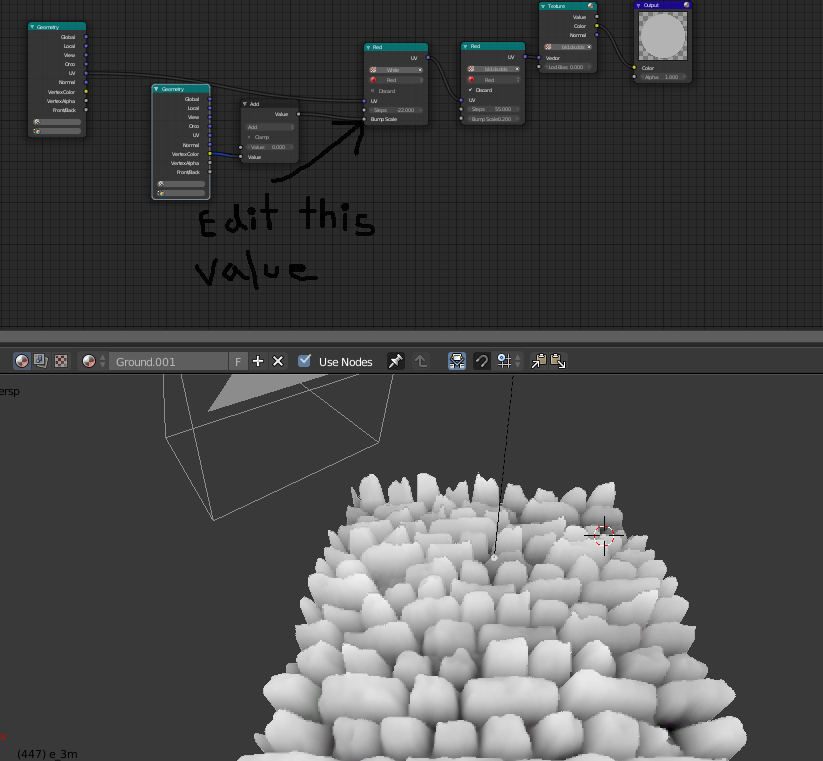Enable the unchecked Discard checkbox
823x761 pixels.
coord(373,91)
